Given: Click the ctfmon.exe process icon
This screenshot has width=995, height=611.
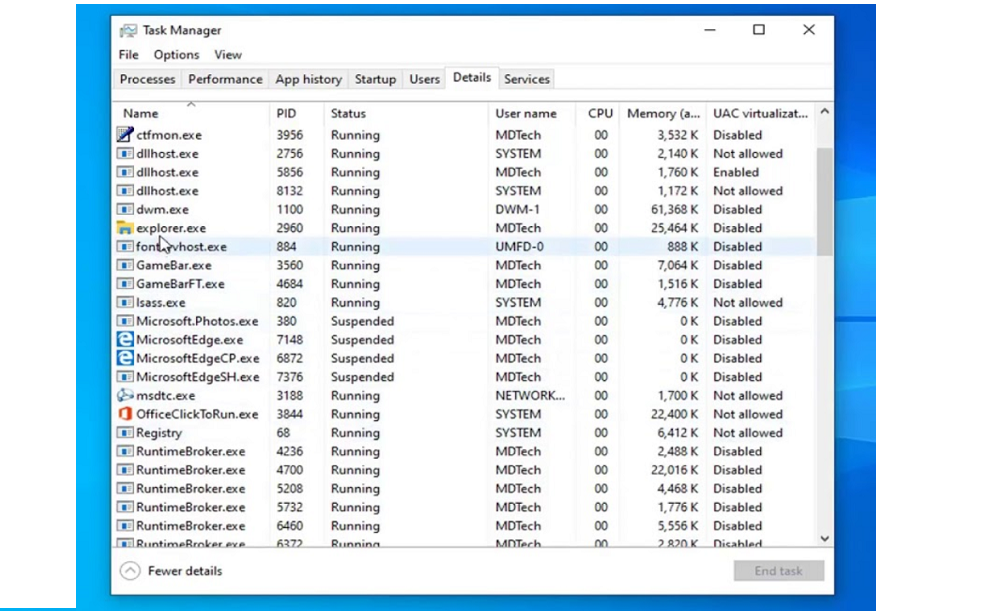Looking at the screenshot, I should click(x=125, y=135).
